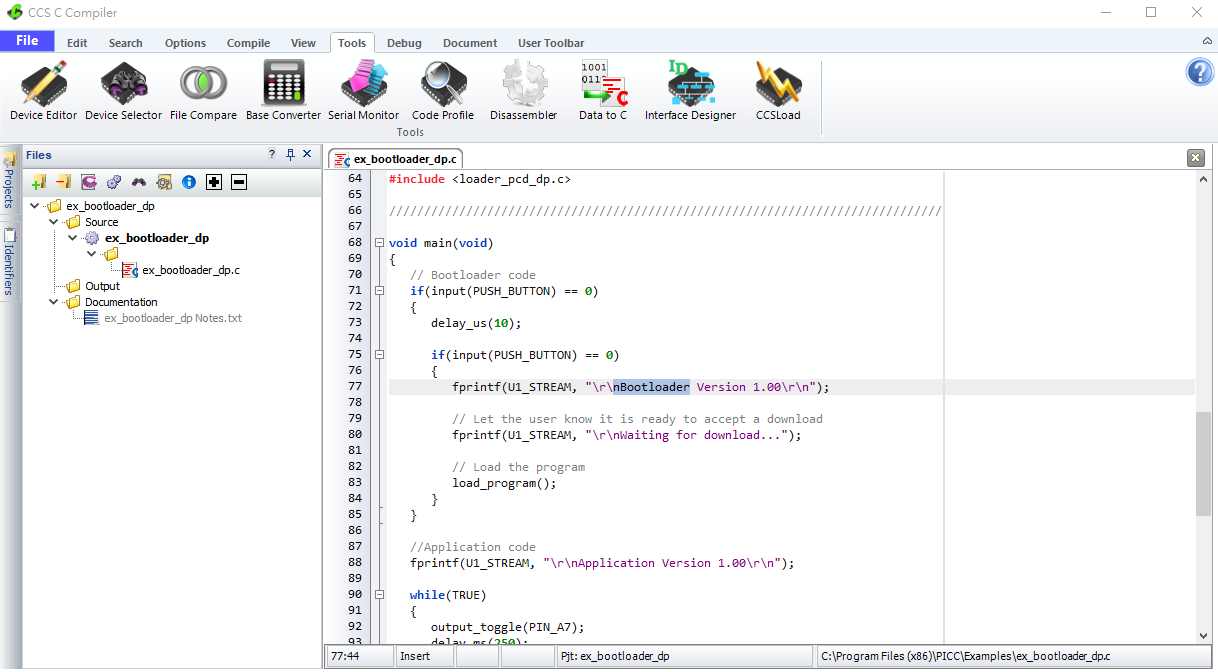Image resolution: width=1218 pixels, height=672 pixels.
Task: Pin the Files panel with pushpin icon
Action: coord(290,155)
